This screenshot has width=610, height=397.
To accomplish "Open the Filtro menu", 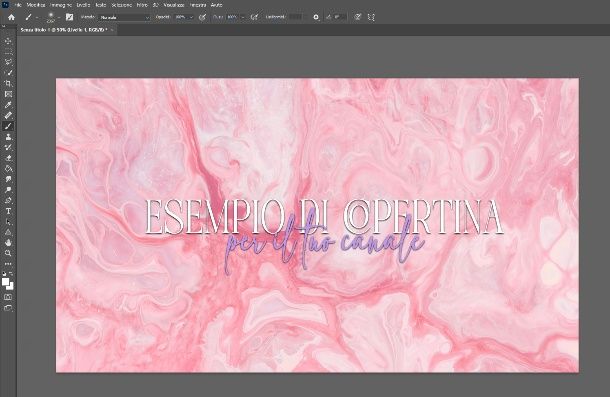I will [x=142, y=5].
